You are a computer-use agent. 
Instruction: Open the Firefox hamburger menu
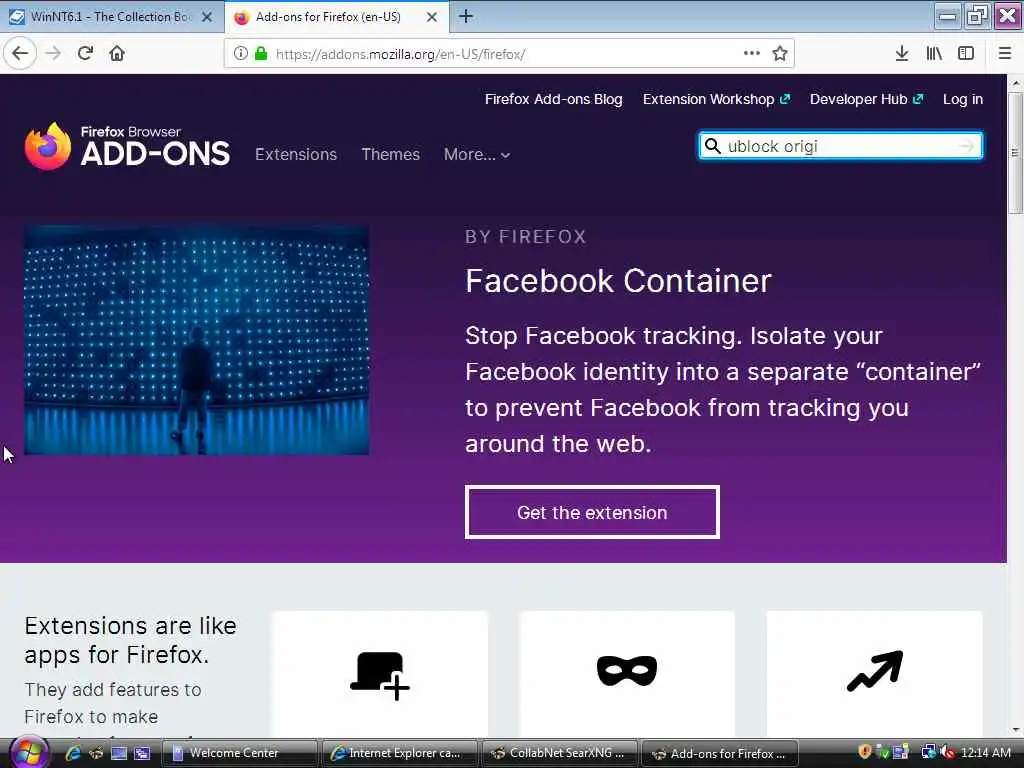1005,54
